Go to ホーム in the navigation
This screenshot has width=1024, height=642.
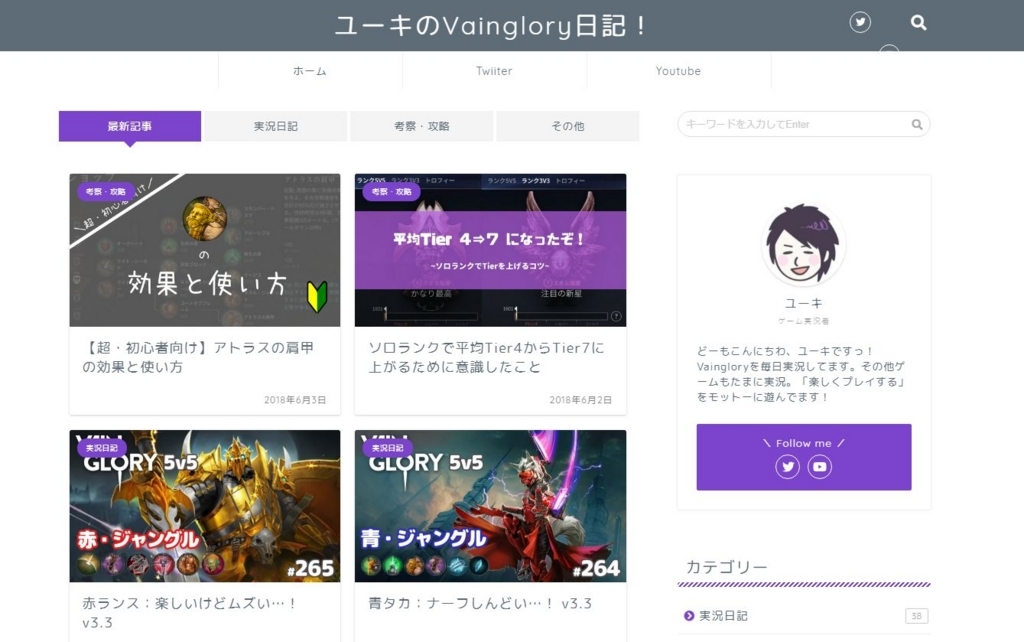coord(310,71)
